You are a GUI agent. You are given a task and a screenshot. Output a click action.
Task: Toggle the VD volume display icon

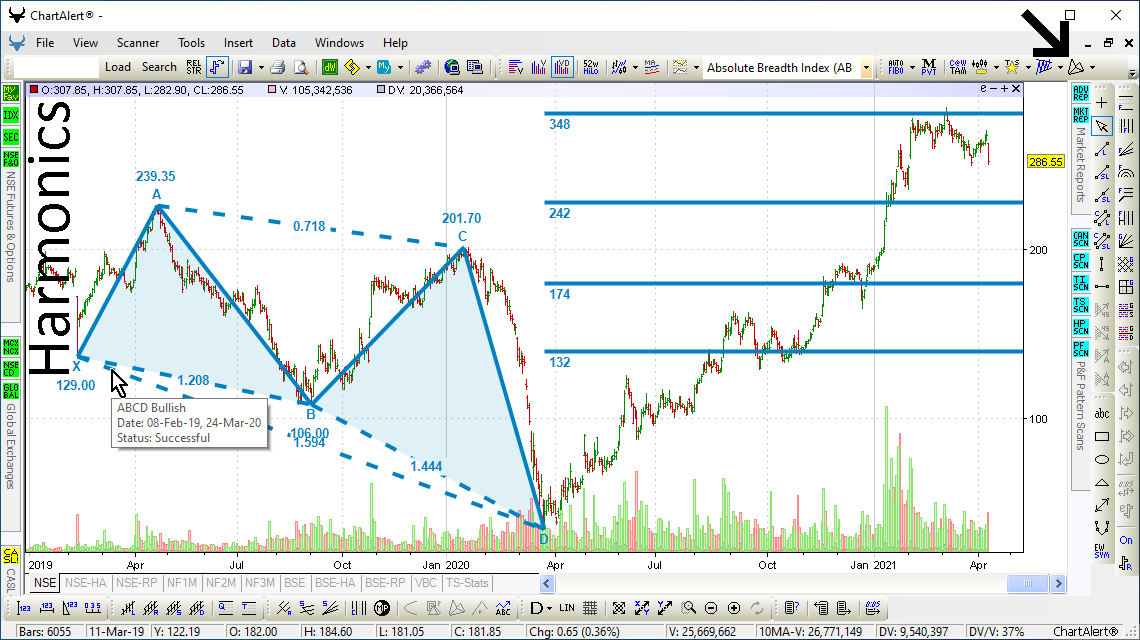[x=562, y=68]
